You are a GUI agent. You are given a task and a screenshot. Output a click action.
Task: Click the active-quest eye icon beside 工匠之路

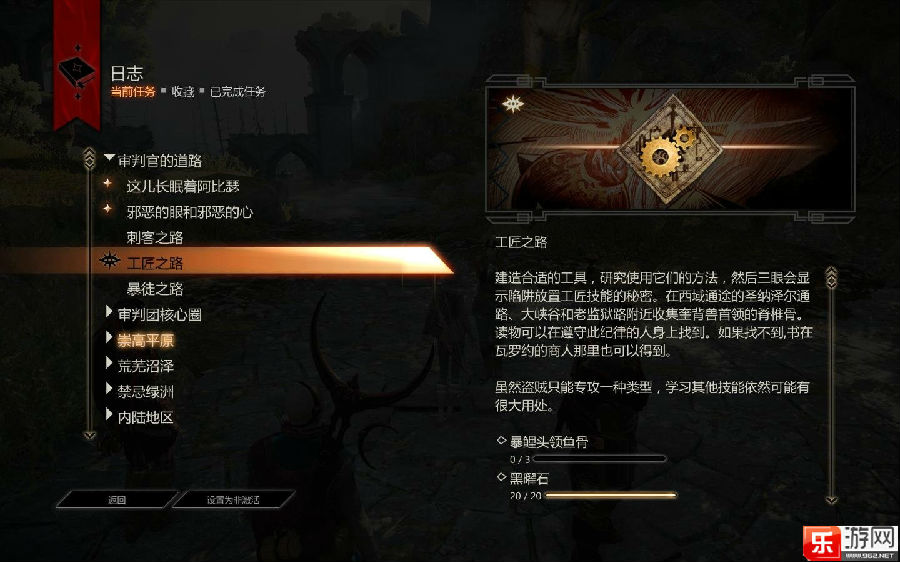pyautogui.click(x=109, y=262)
